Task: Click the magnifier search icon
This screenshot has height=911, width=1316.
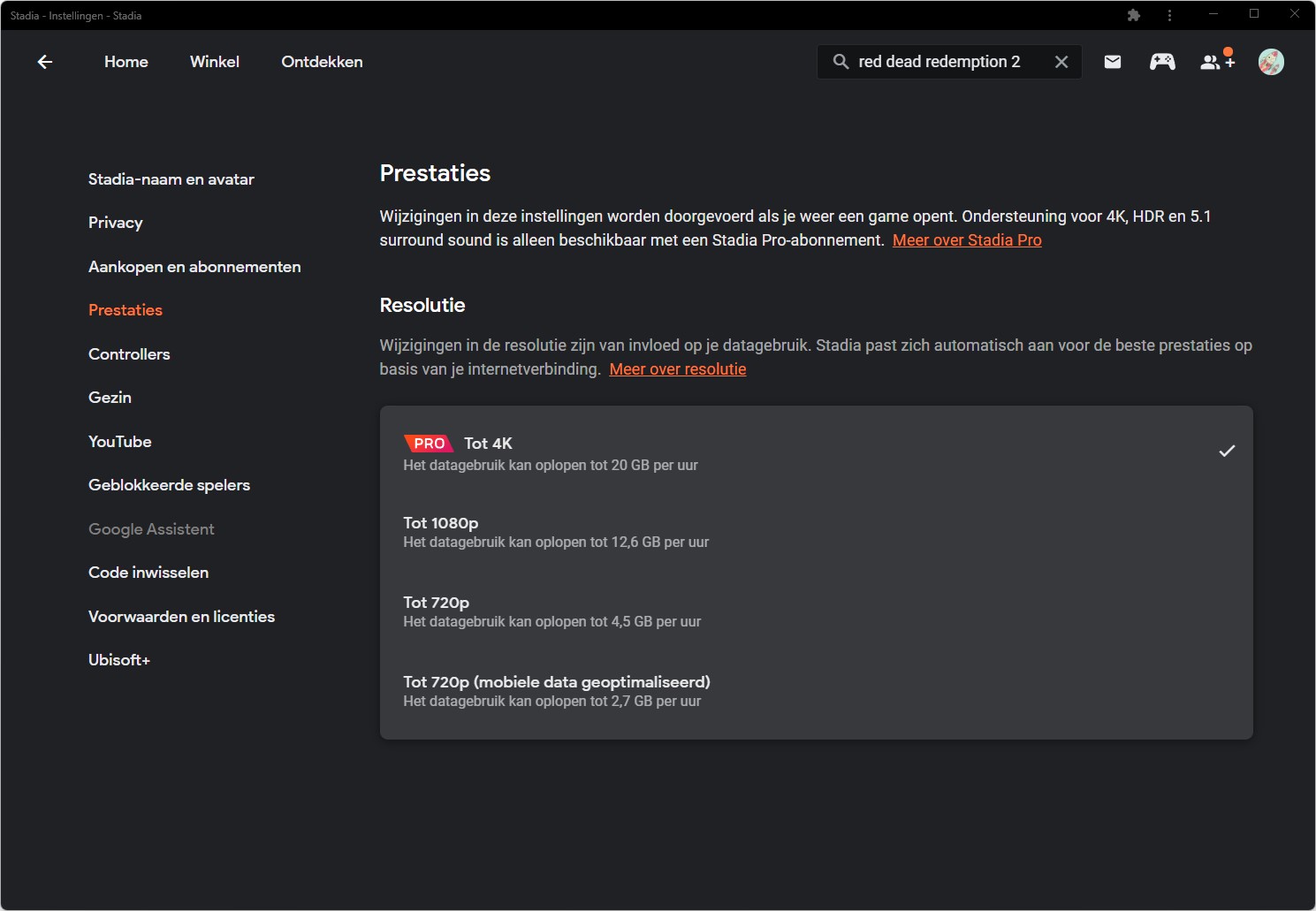Action: pyautogui.click(x=841, y=62)
